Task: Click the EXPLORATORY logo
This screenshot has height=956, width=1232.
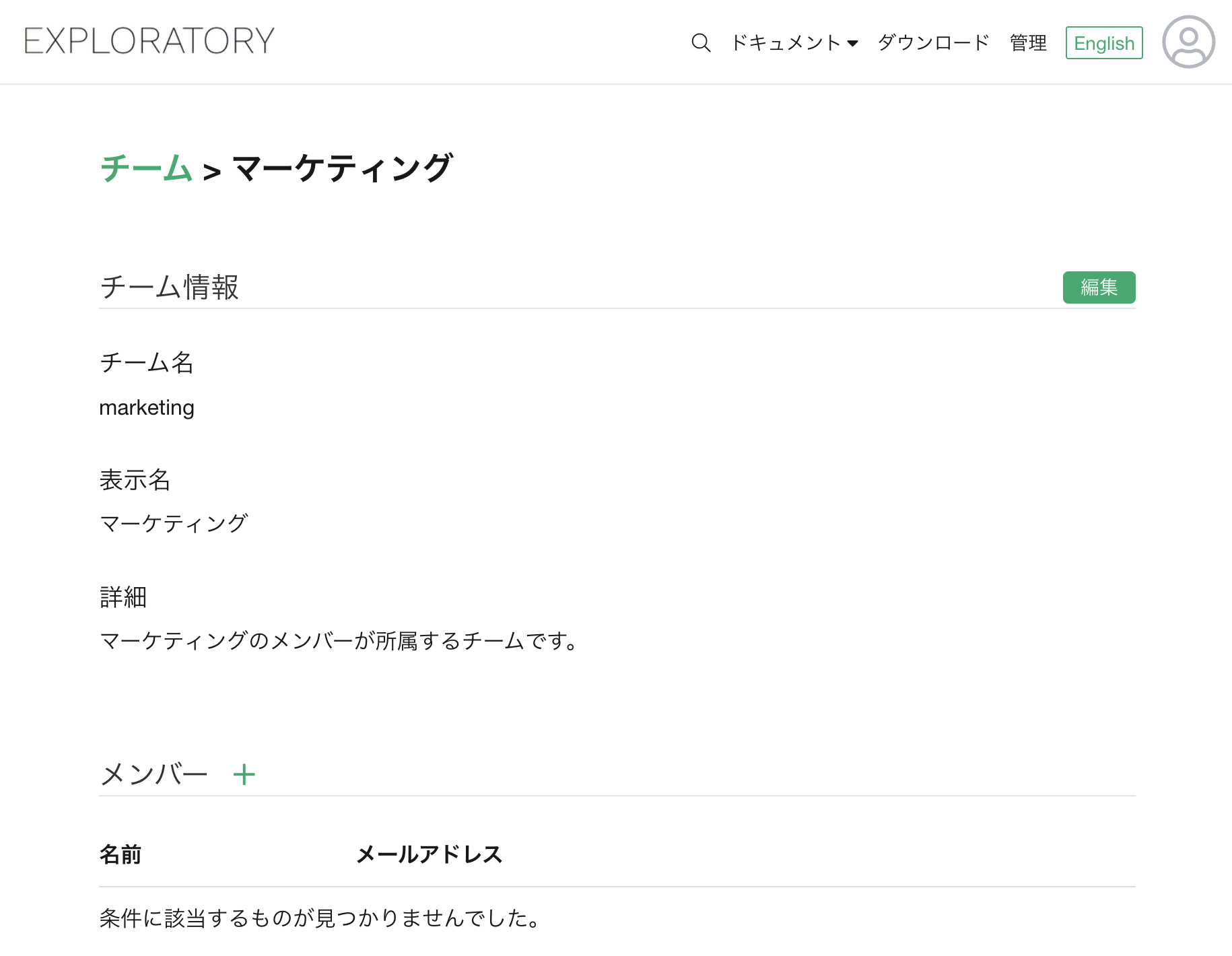Action: [x=149, y=41]
